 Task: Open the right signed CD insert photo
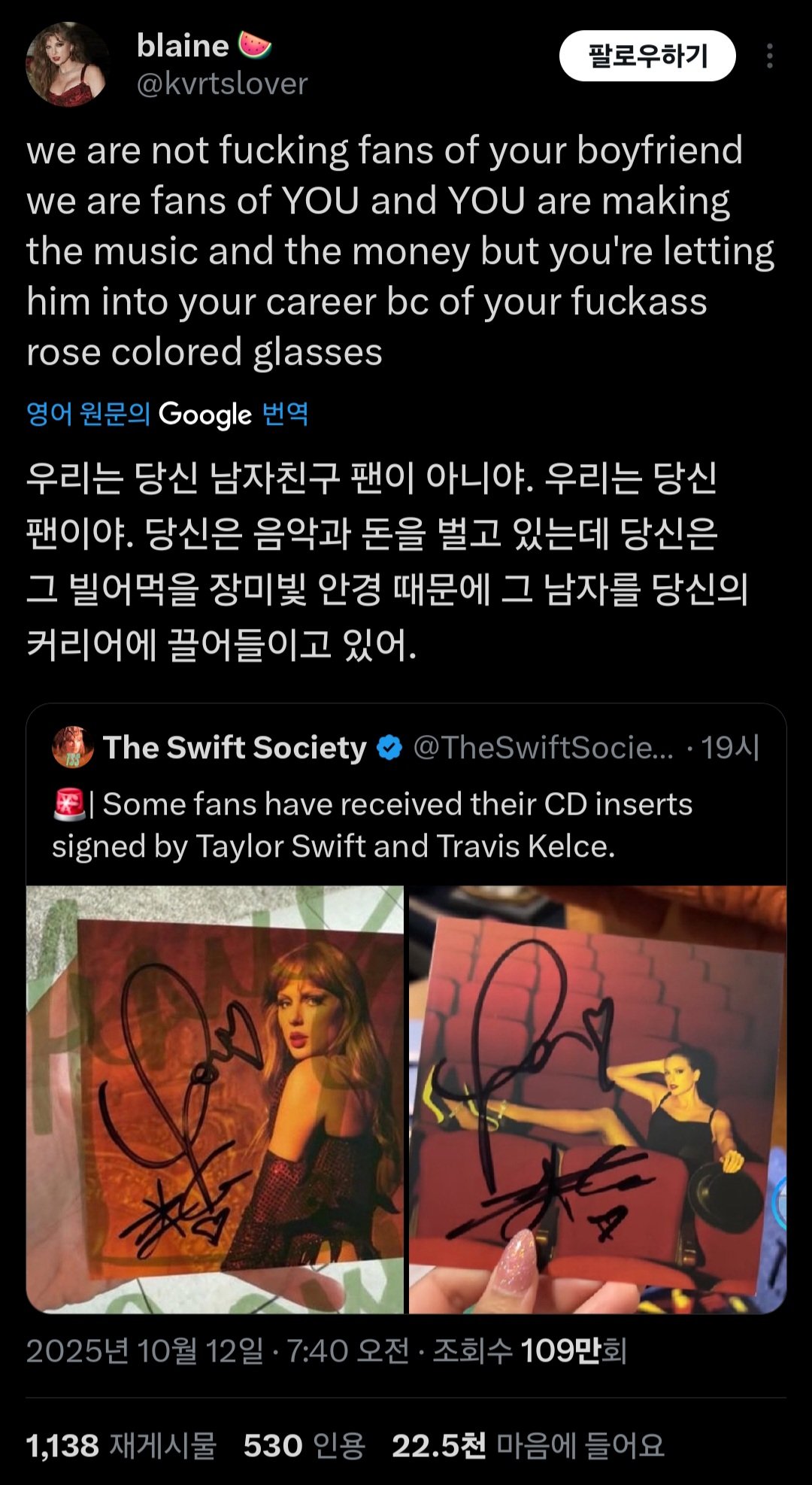(x=598, y=1099)
